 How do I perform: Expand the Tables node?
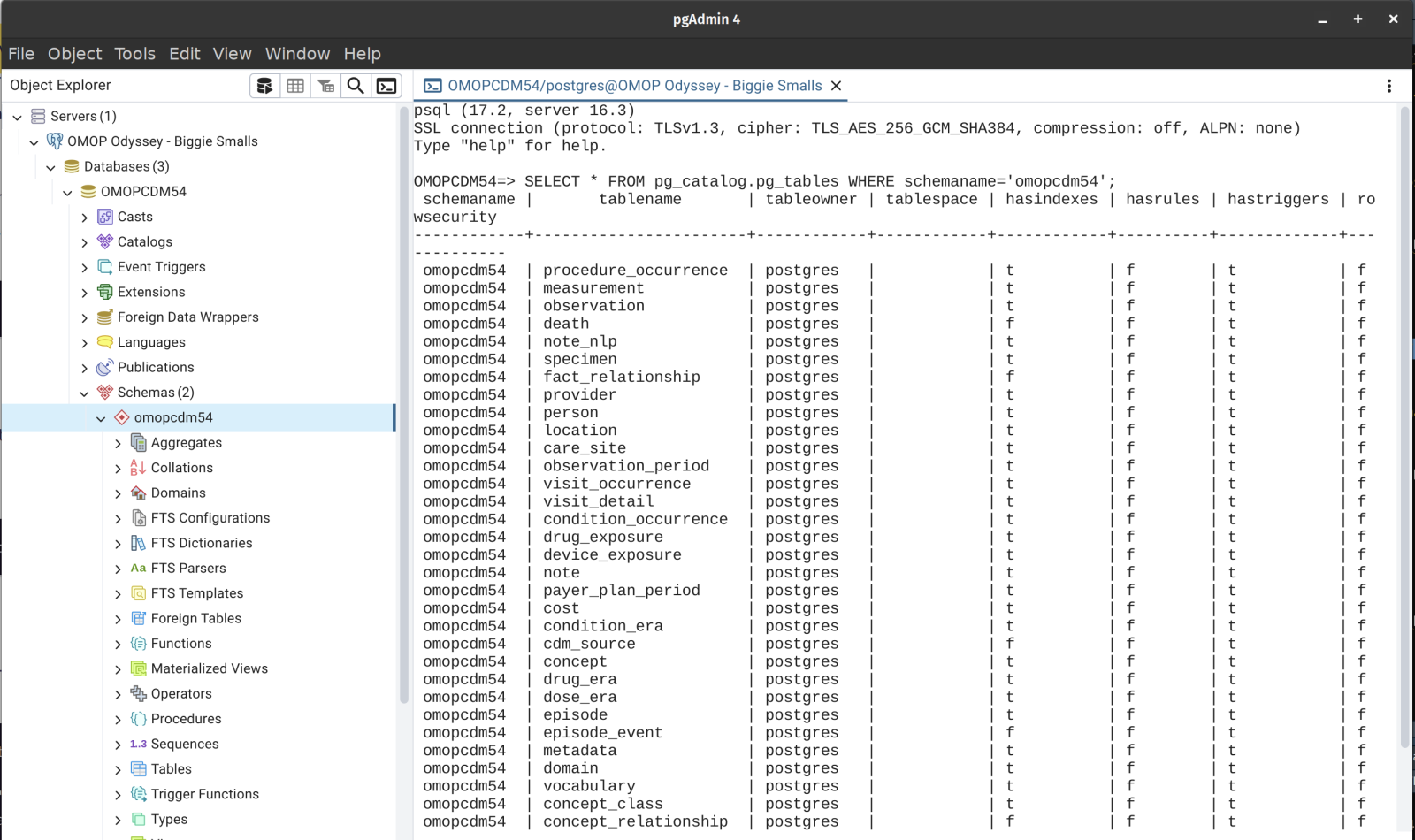[119, 770]
